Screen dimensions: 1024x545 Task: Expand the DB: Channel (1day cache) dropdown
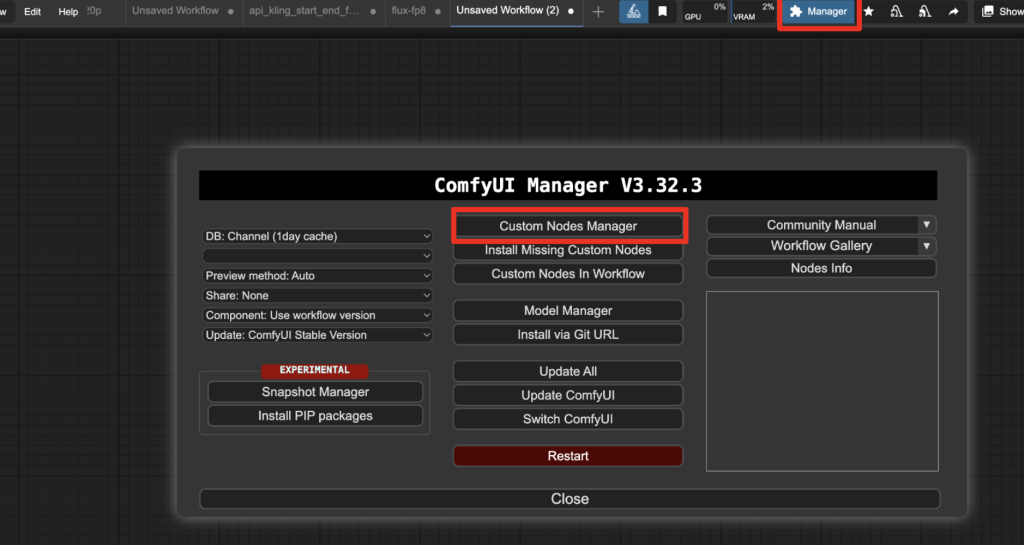pyautogui.click(x=317, y=236)
